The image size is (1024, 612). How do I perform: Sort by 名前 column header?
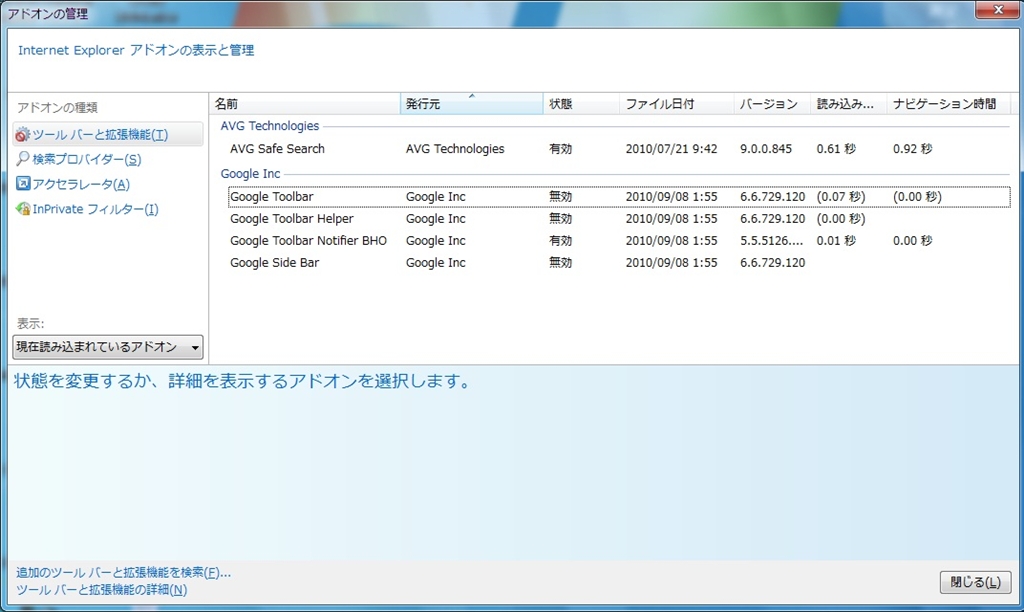coord(305,104)
